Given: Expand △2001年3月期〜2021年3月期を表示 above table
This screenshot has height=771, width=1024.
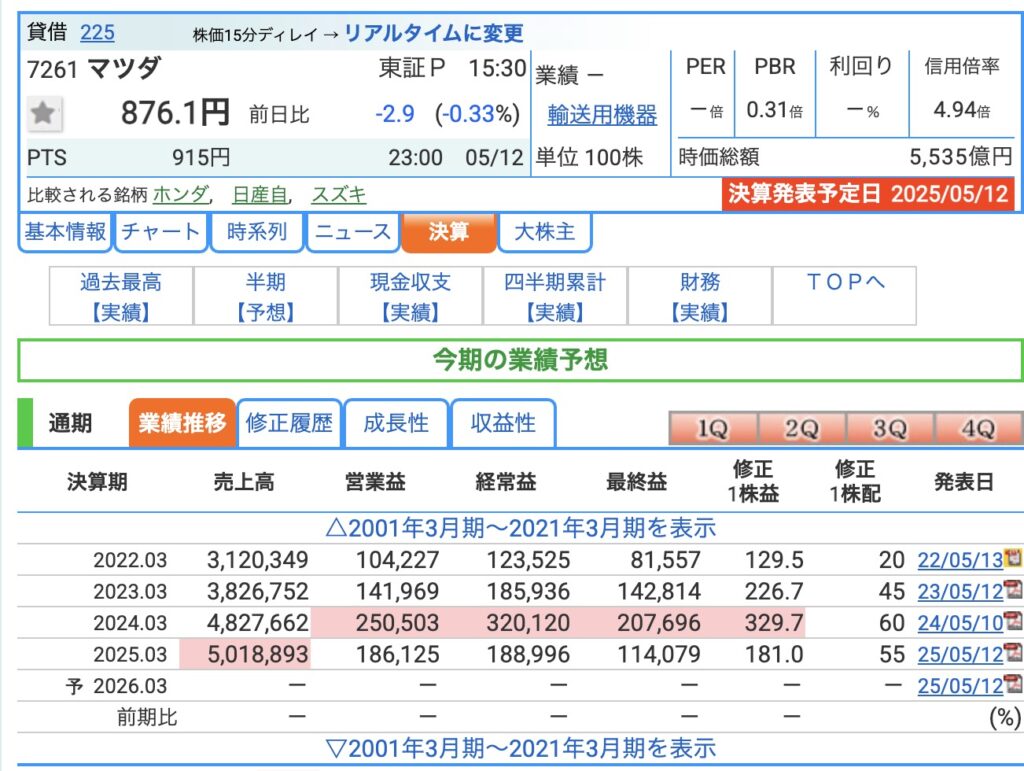Looking at the screenshot, I should [x=520, y=527].
